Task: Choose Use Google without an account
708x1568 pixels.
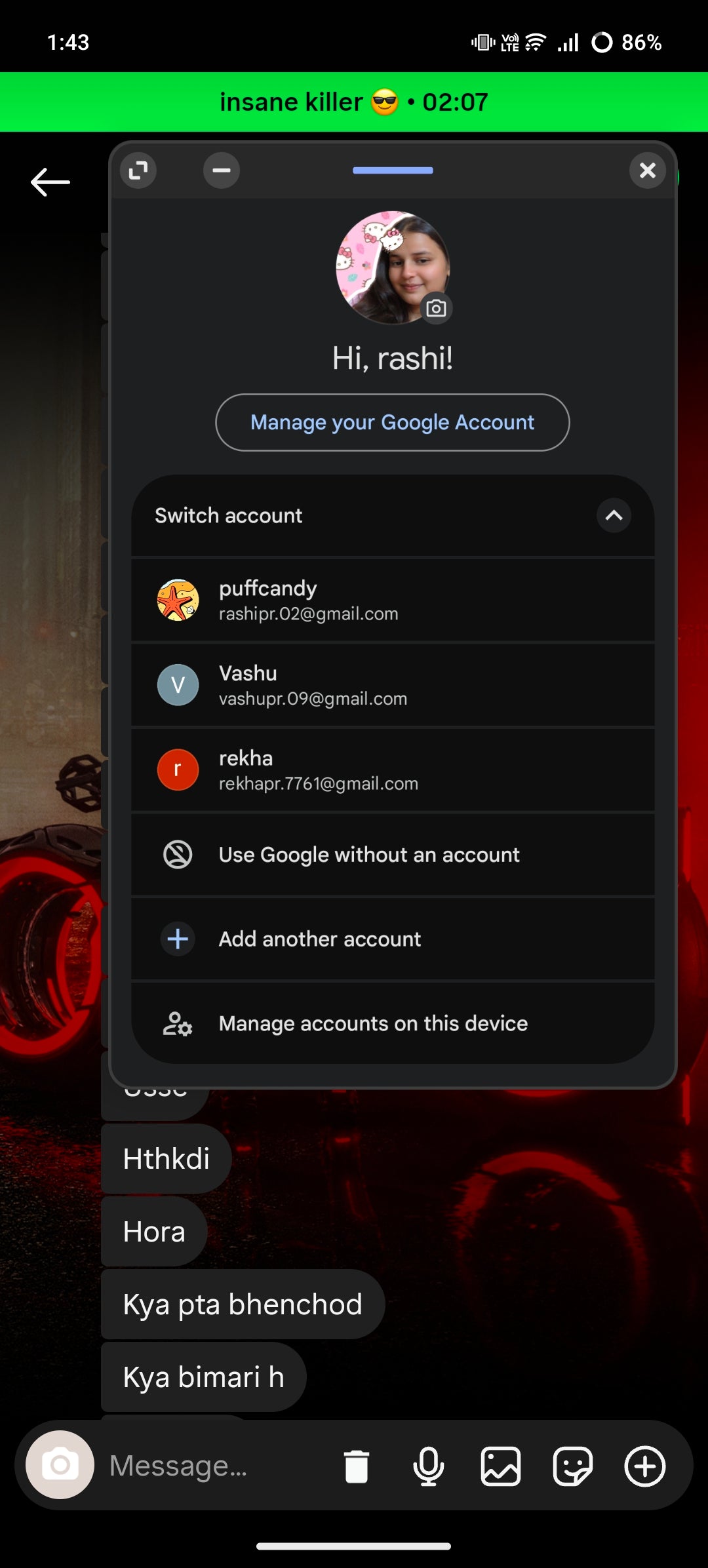Action: pos(392,855)
